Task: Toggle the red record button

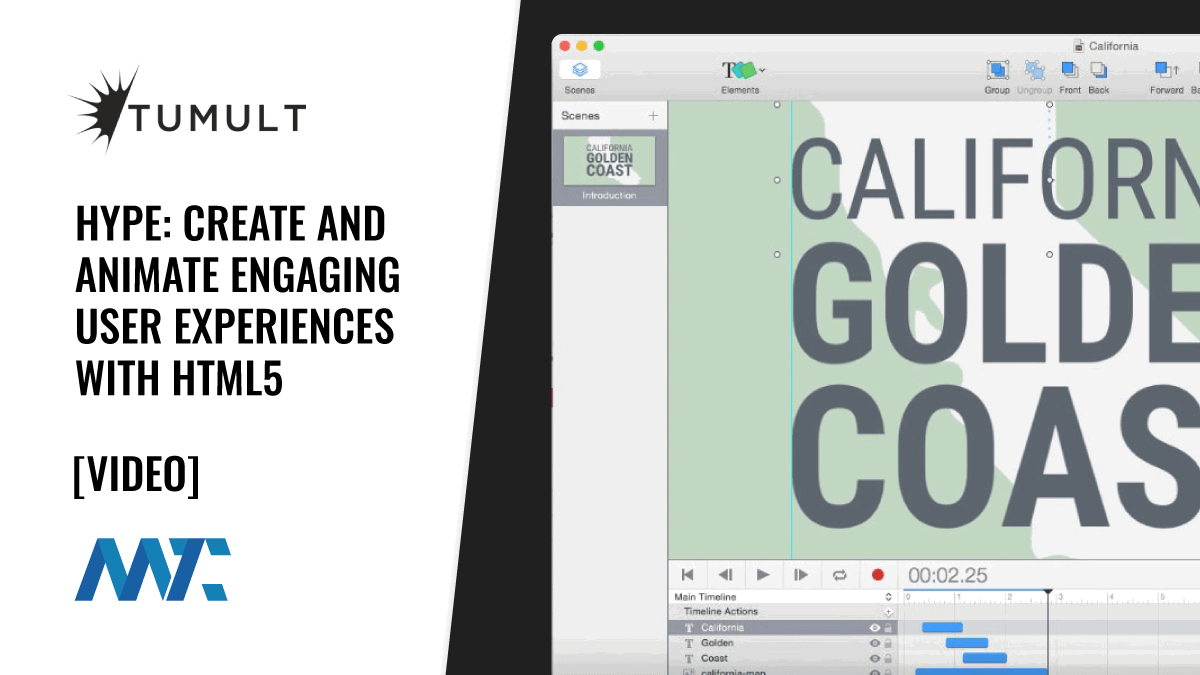Action: click(878, 574)
